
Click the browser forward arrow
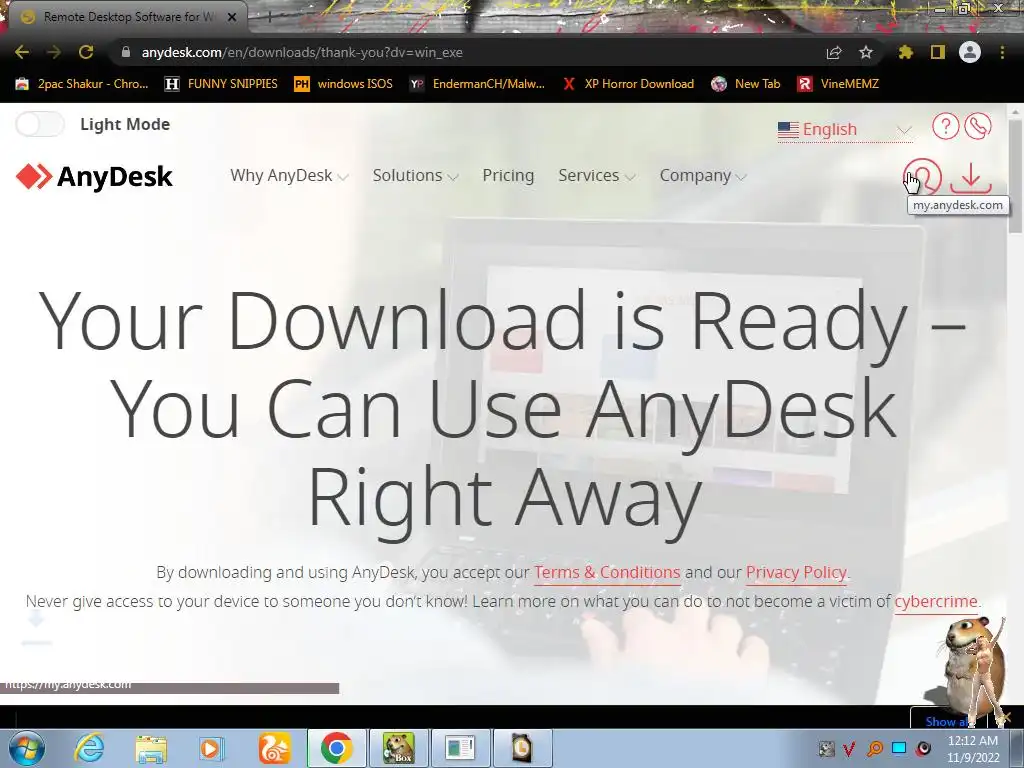(x=54, y=52)
